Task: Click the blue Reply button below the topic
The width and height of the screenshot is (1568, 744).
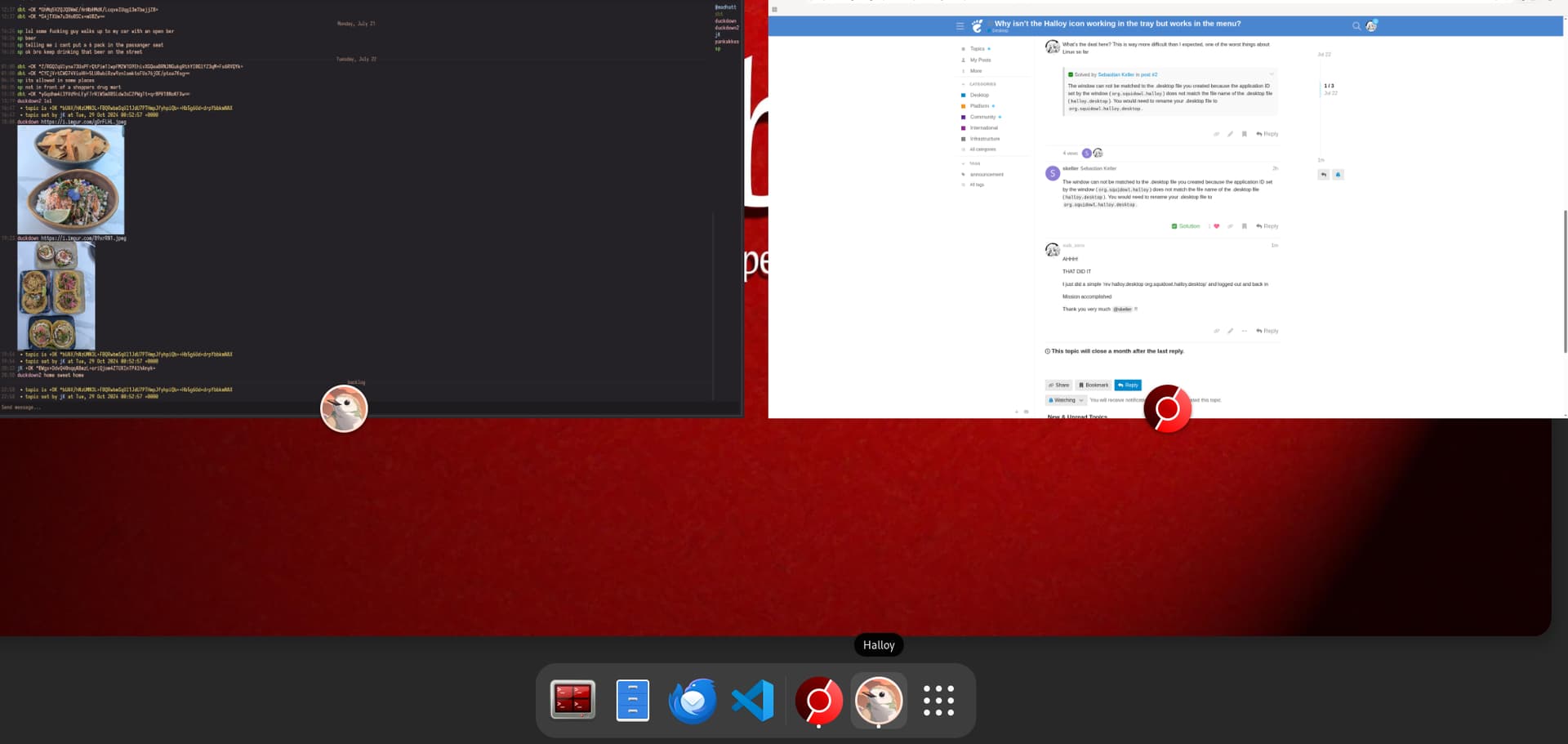Action: point(1128,385)
